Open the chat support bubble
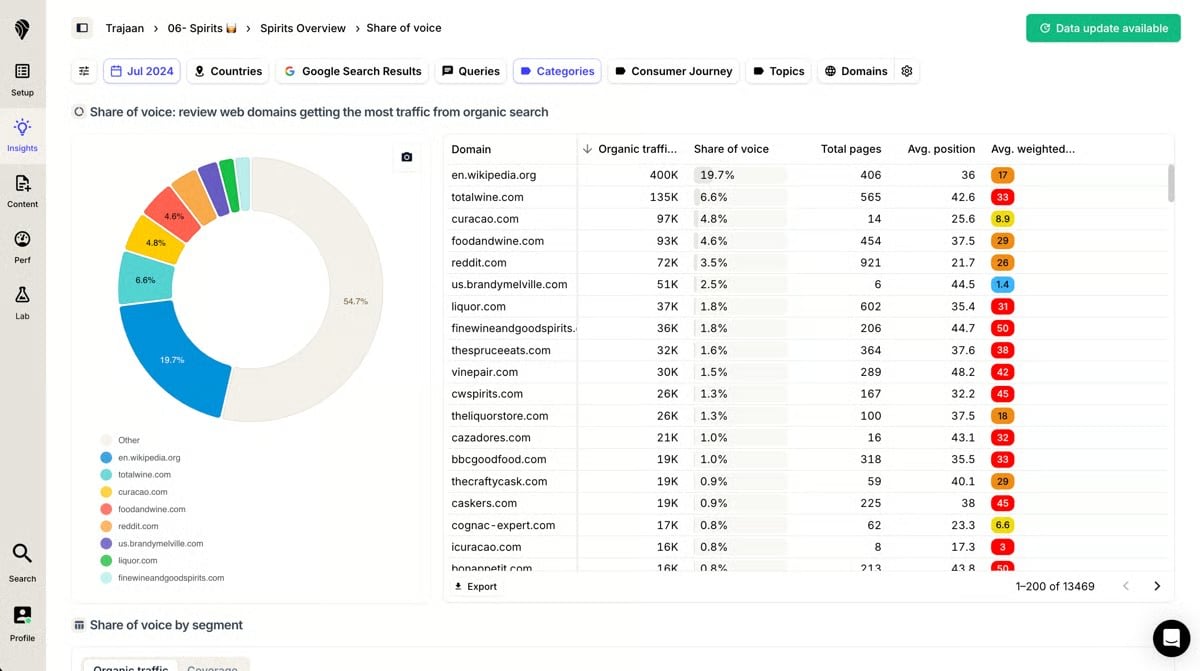The width and height of the screenshot is (1200, 671). [x=1171, y=637]
